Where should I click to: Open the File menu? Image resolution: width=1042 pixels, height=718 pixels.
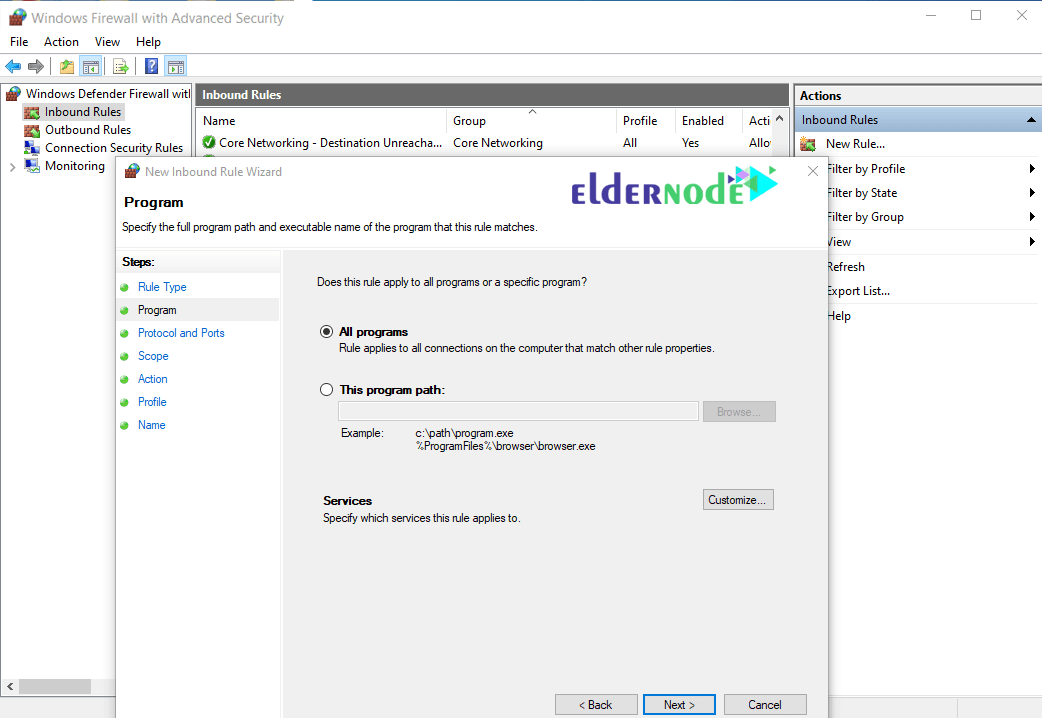19,42
